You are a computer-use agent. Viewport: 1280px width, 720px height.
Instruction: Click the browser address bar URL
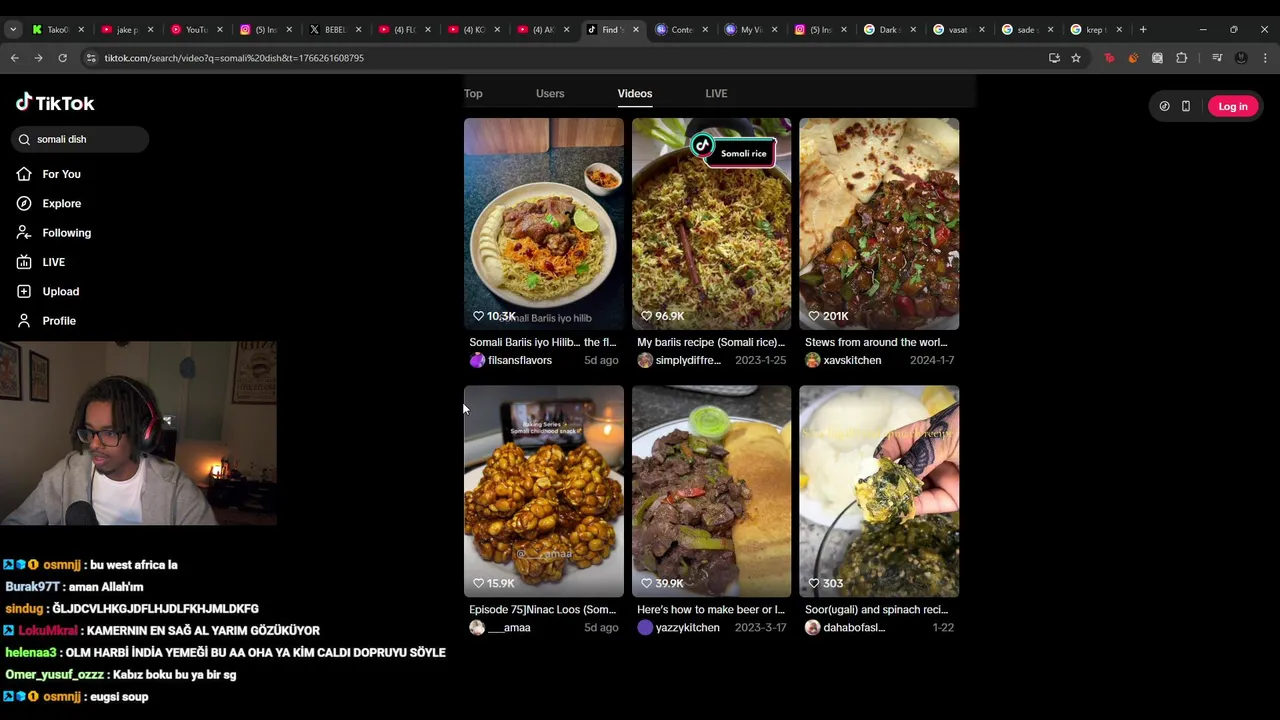click(x=234, y=58)
